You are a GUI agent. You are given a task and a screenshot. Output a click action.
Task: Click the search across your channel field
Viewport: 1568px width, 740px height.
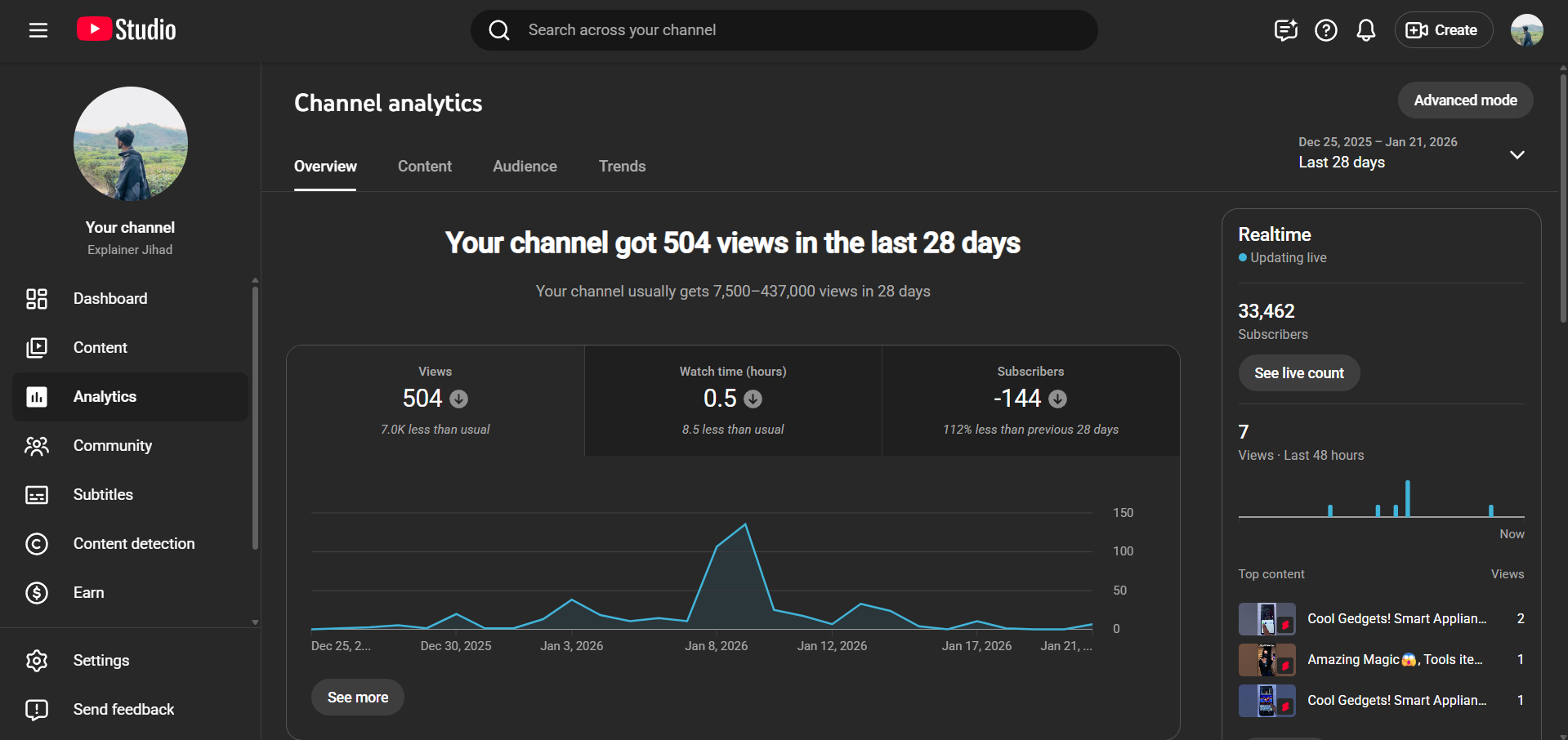pyautogui.click(x=784, y=30)
